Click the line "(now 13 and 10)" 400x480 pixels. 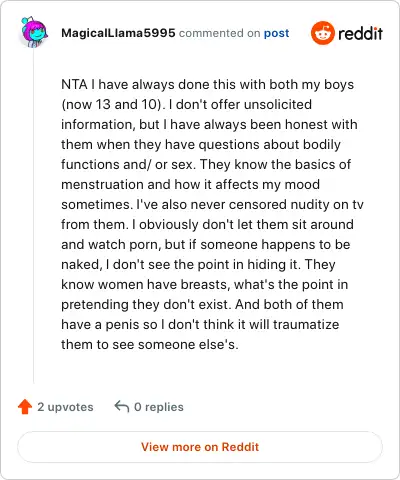[x=113, y=105]
